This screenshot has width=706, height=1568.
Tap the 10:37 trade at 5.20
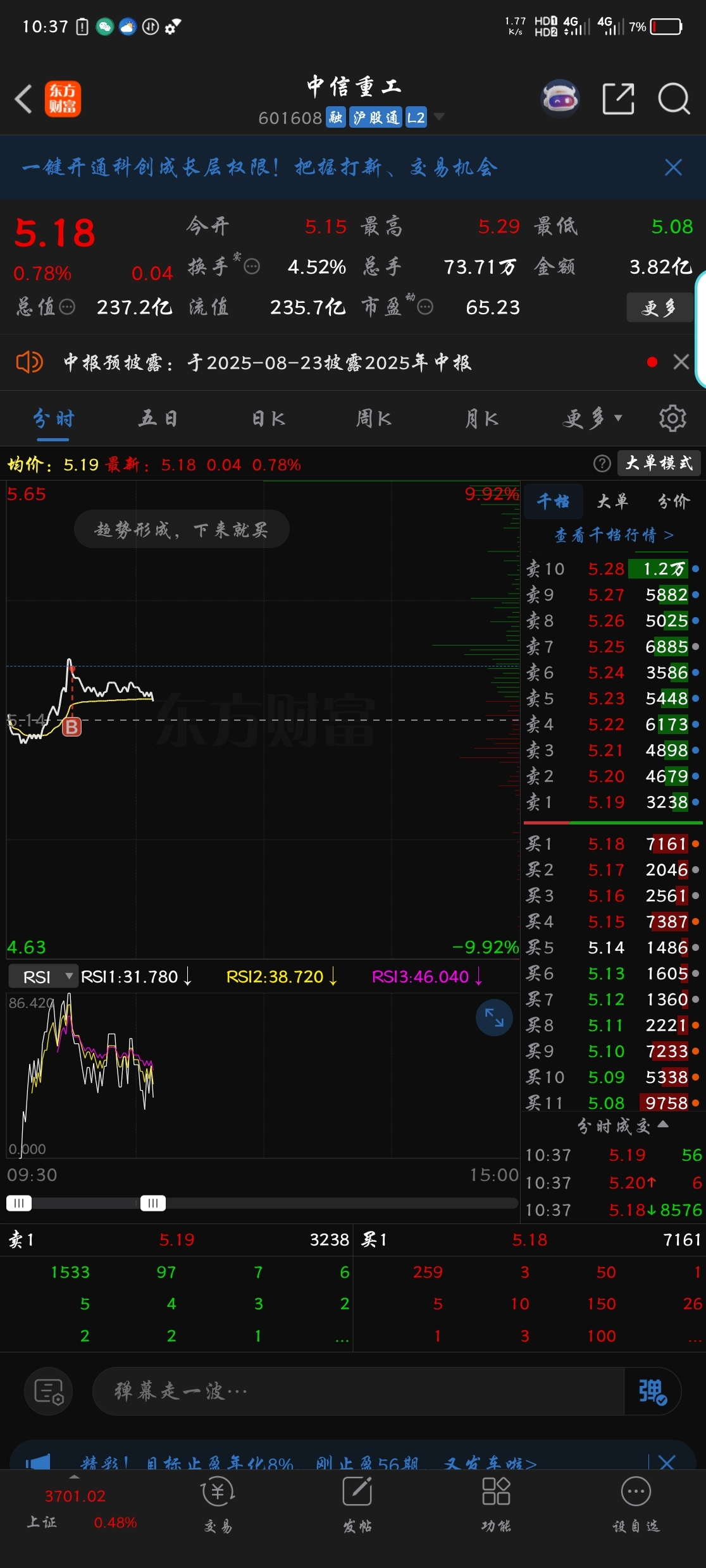click(614, 1183)
